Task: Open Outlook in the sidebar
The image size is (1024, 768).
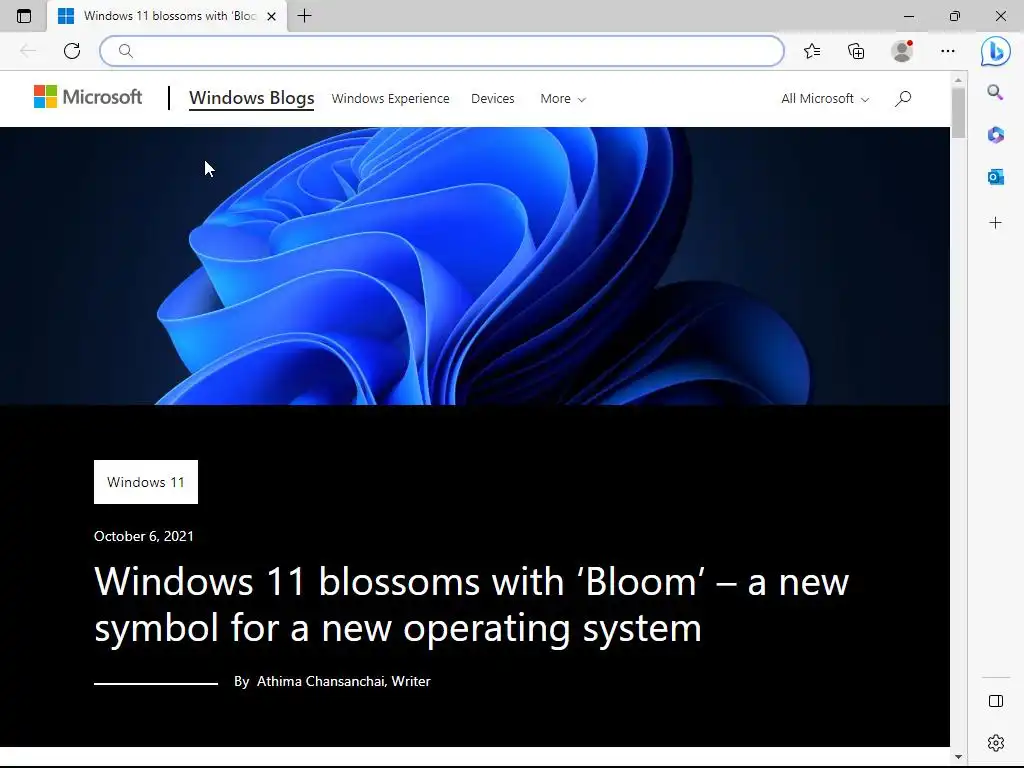Action: pyautogui.click(x=995, y=177)
